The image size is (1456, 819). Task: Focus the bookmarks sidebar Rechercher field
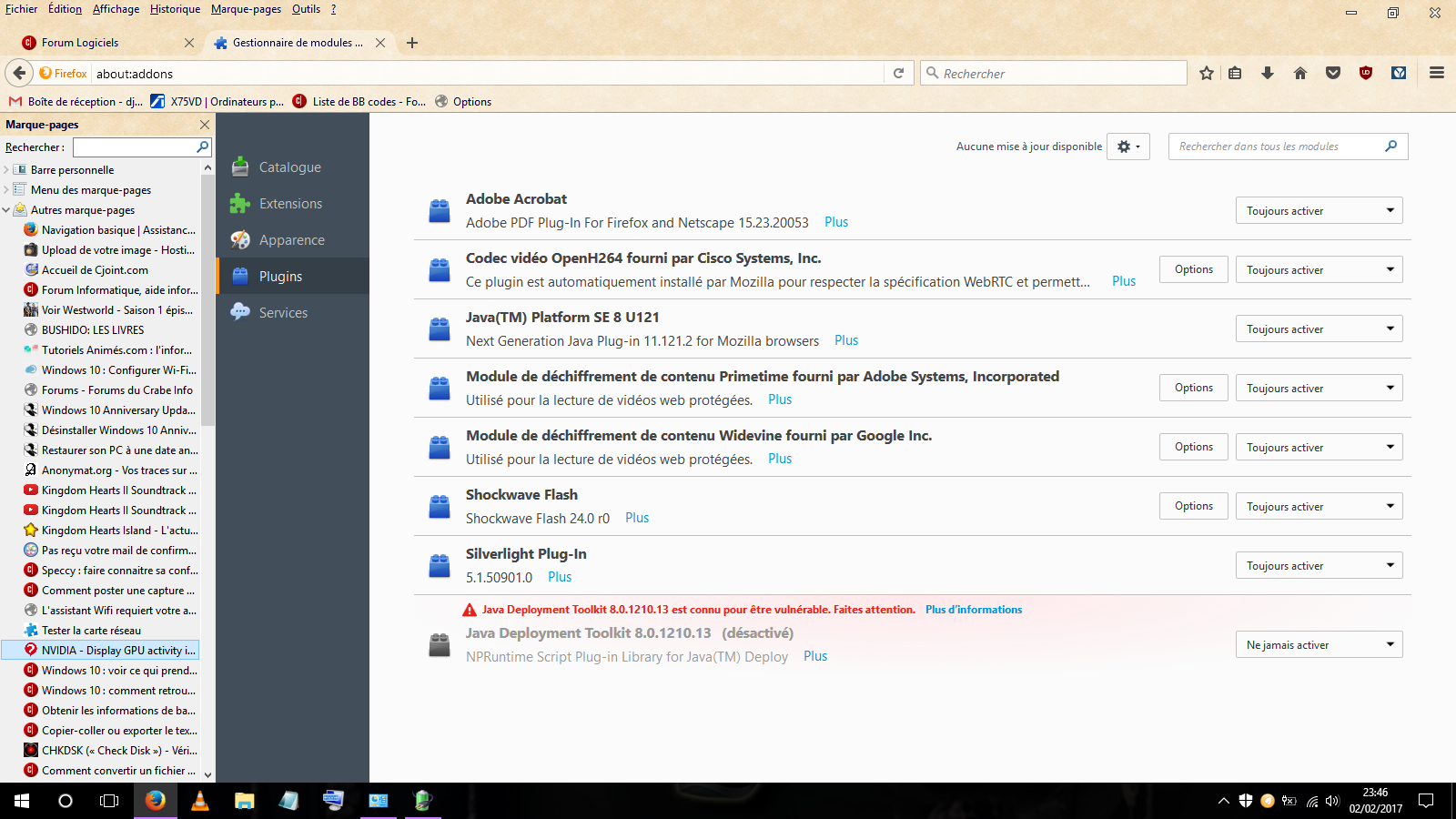click(x=142, y=147)
